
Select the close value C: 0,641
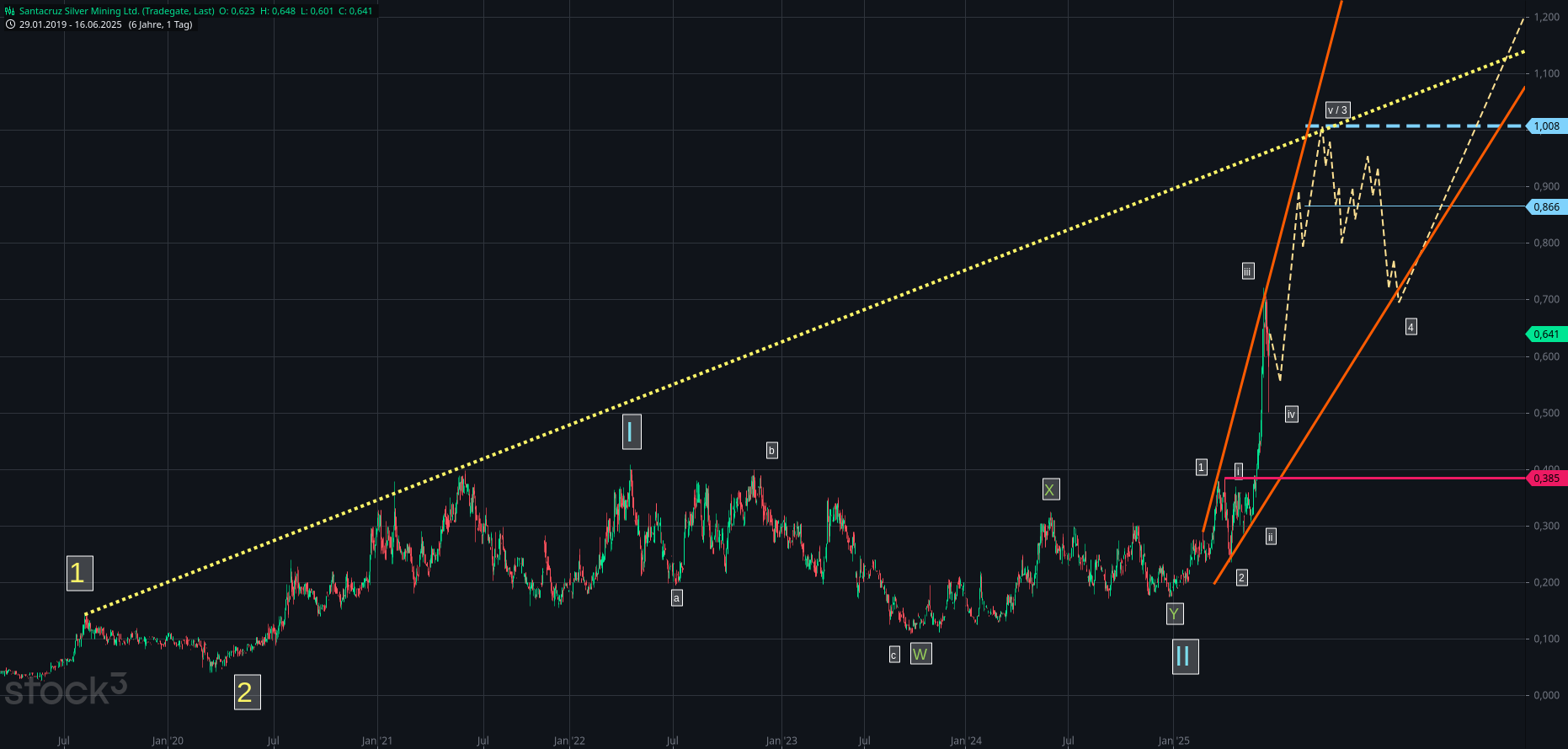point(355,11)
